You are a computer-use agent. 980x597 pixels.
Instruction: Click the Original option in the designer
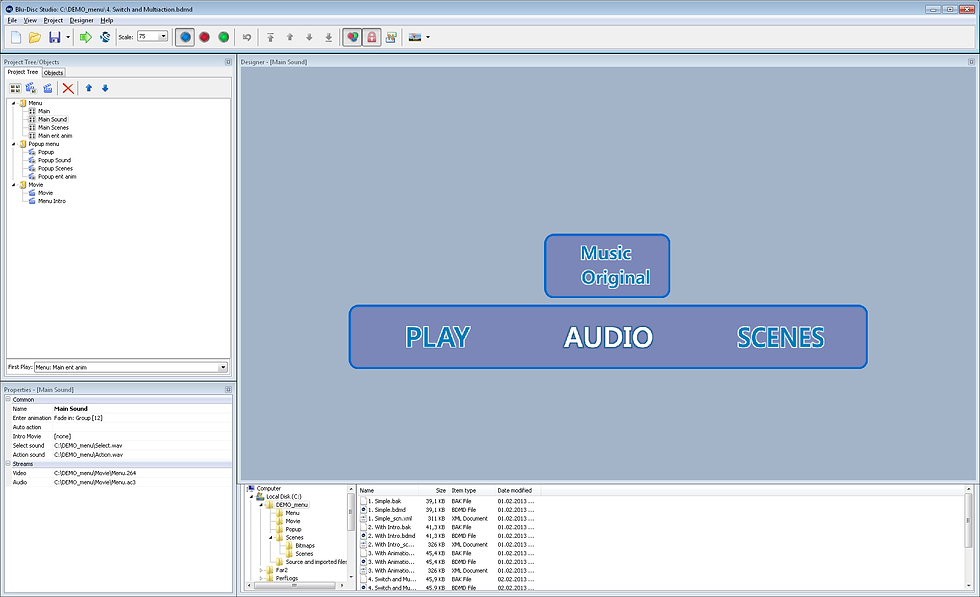[616, 278]
